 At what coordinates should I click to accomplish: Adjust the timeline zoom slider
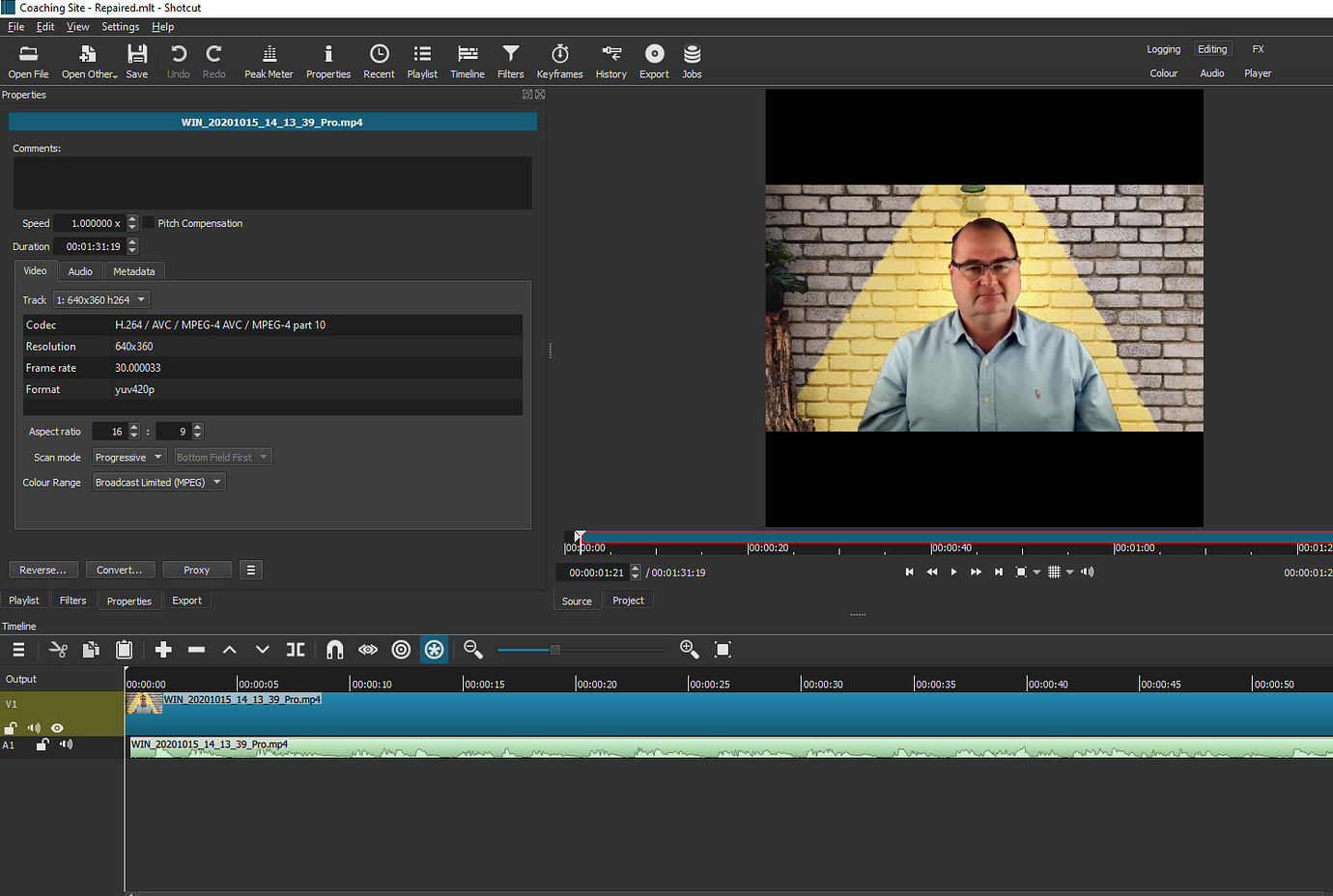tap(555, 650)
